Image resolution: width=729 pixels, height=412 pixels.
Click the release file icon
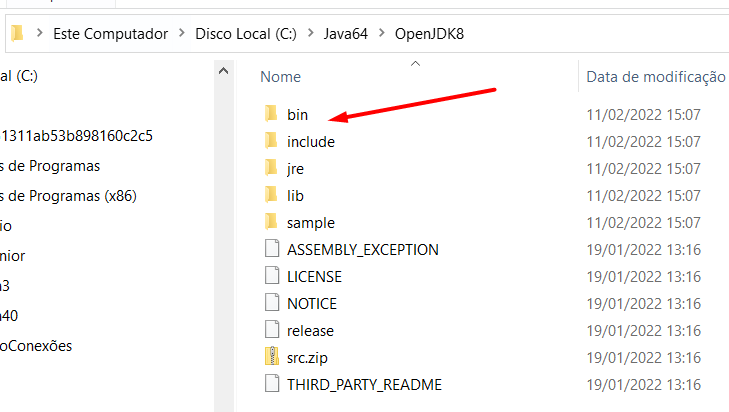272,329
